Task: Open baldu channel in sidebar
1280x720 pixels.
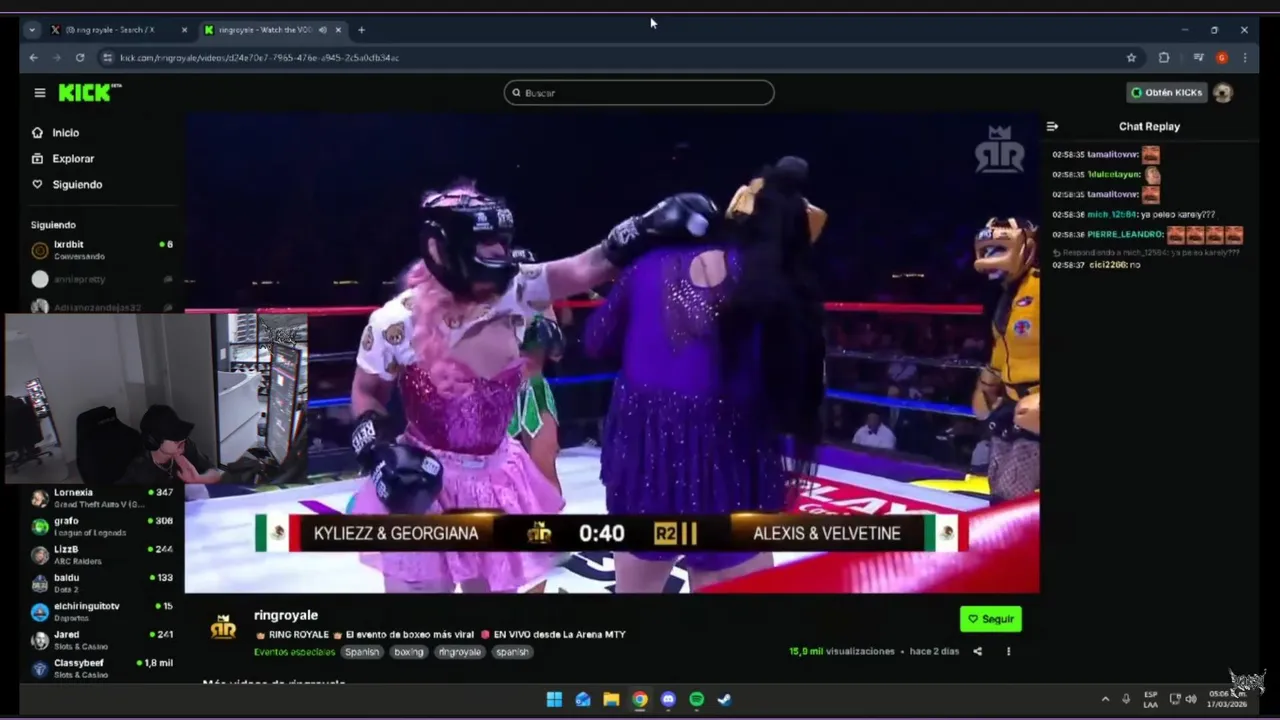Action: 102,583
